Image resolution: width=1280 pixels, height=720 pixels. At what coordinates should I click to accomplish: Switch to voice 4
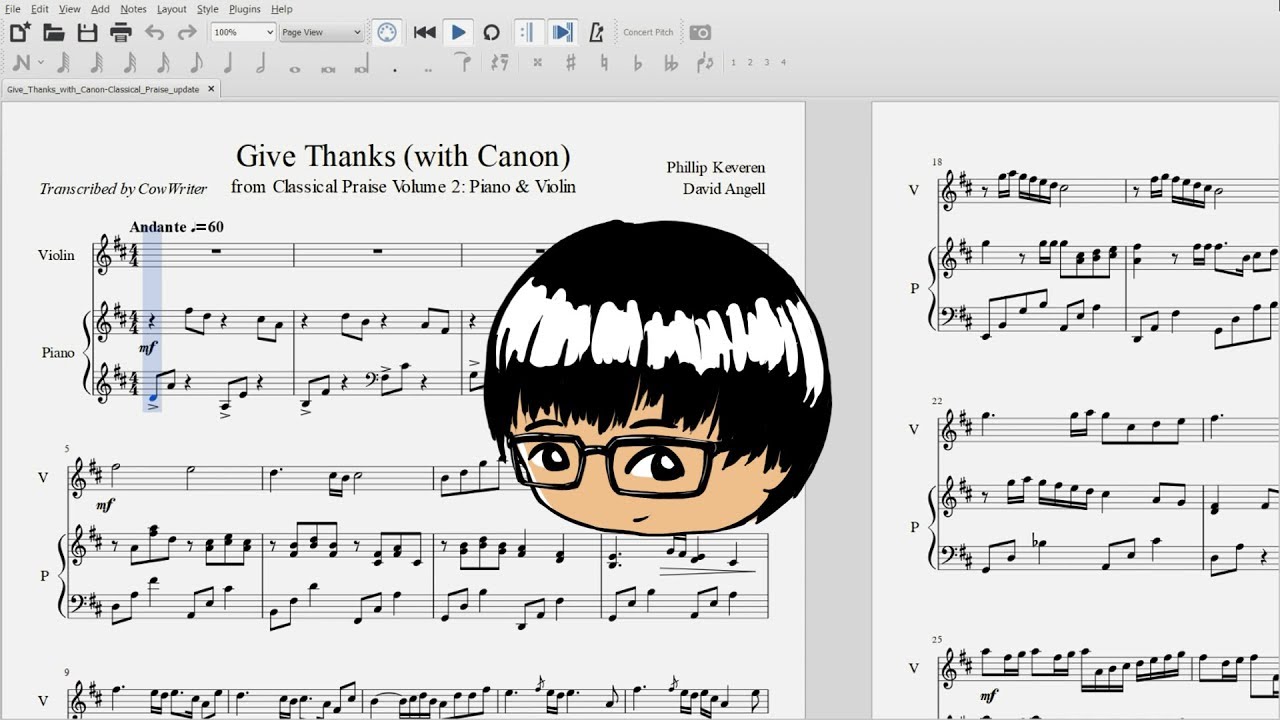pyautogui.click(x=783, y=63)
